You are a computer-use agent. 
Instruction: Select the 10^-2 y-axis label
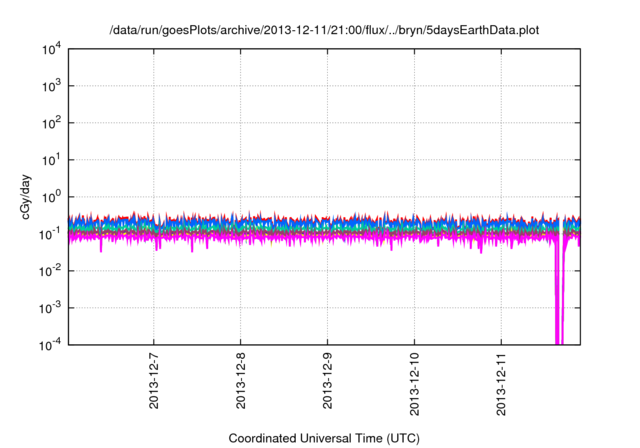point(51,272)
